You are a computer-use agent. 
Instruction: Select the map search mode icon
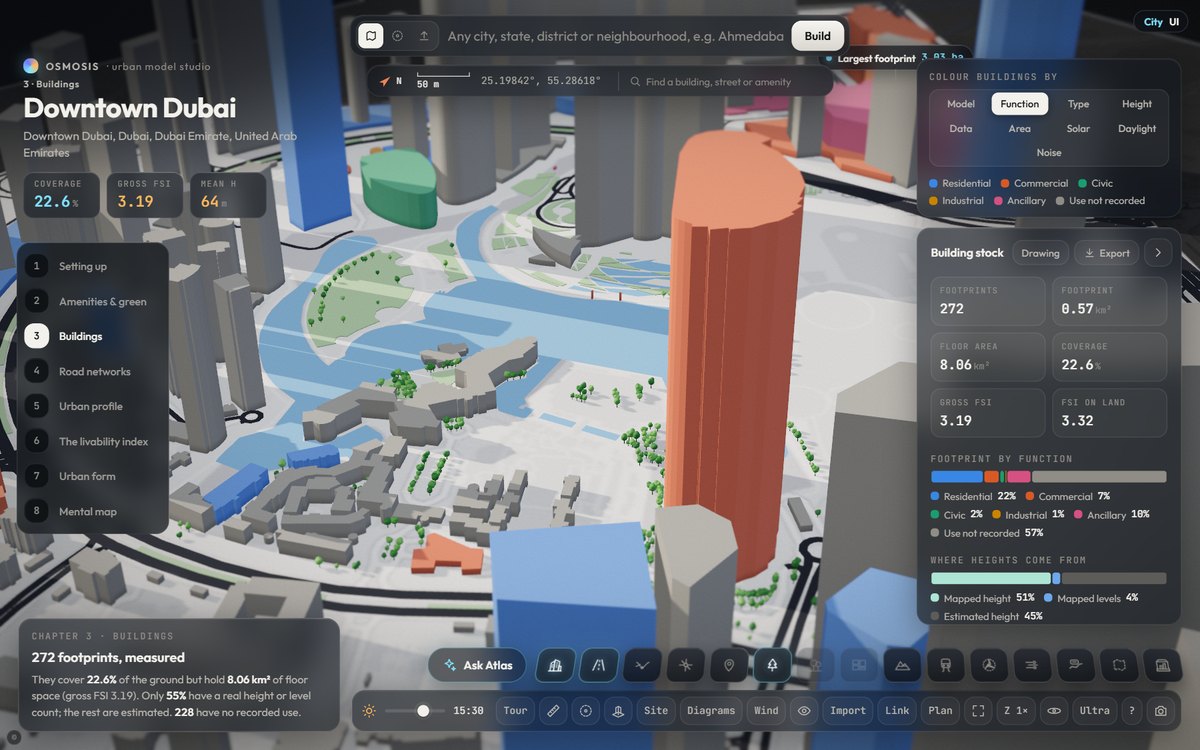(x=370, y=36)
